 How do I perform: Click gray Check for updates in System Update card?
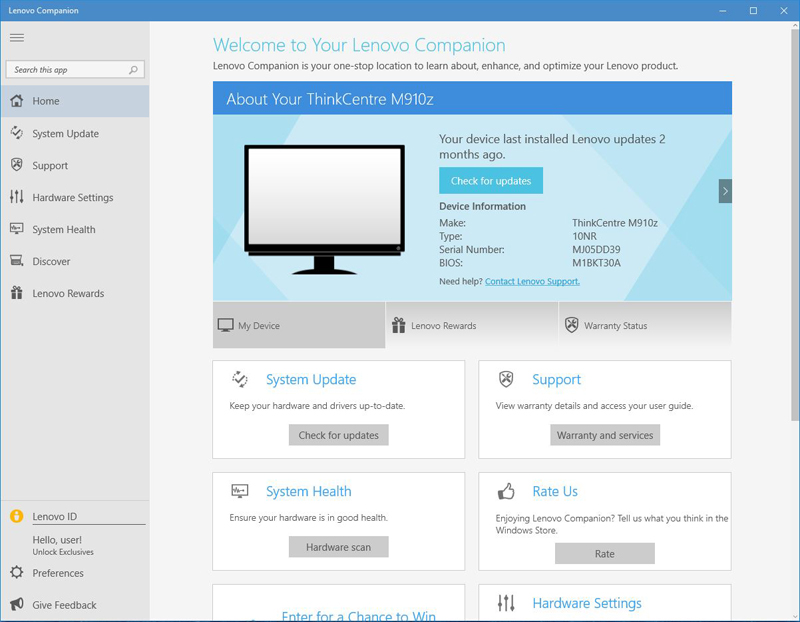click(x=338, y=435)
